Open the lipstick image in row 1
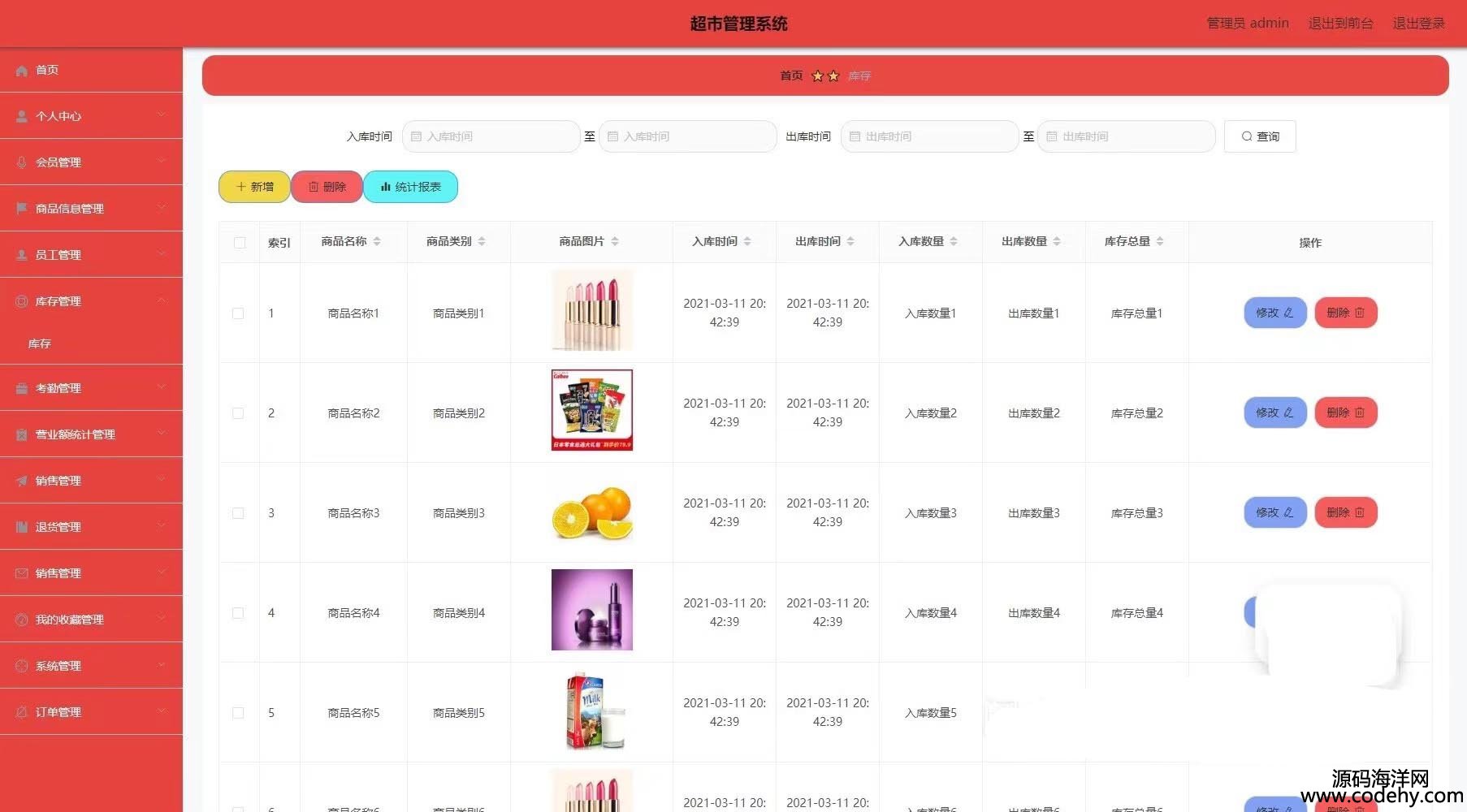The image size is (1467, 812). click(592, 311)
